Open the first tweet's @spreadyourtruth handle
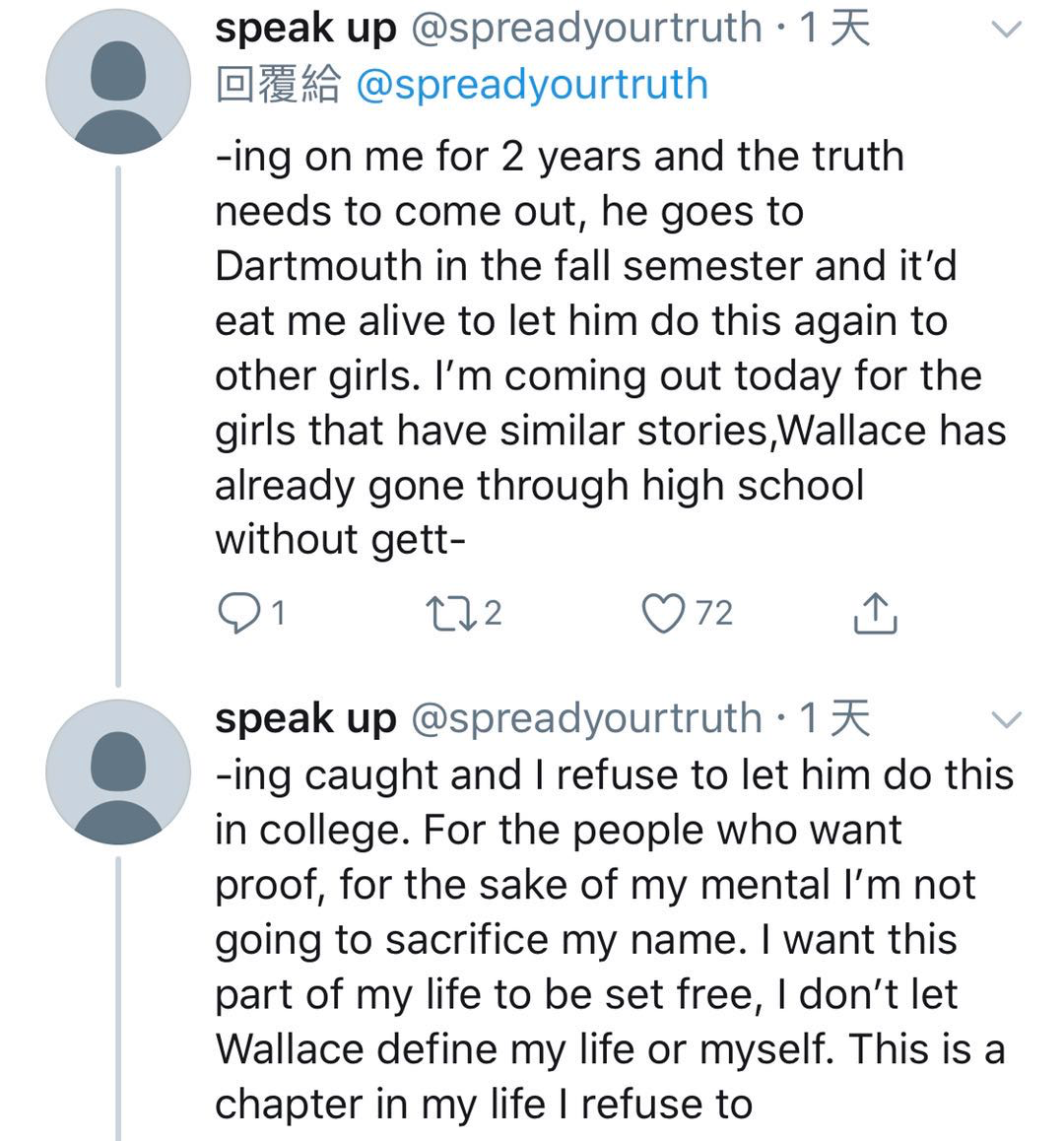 click(x=585, y=30)
